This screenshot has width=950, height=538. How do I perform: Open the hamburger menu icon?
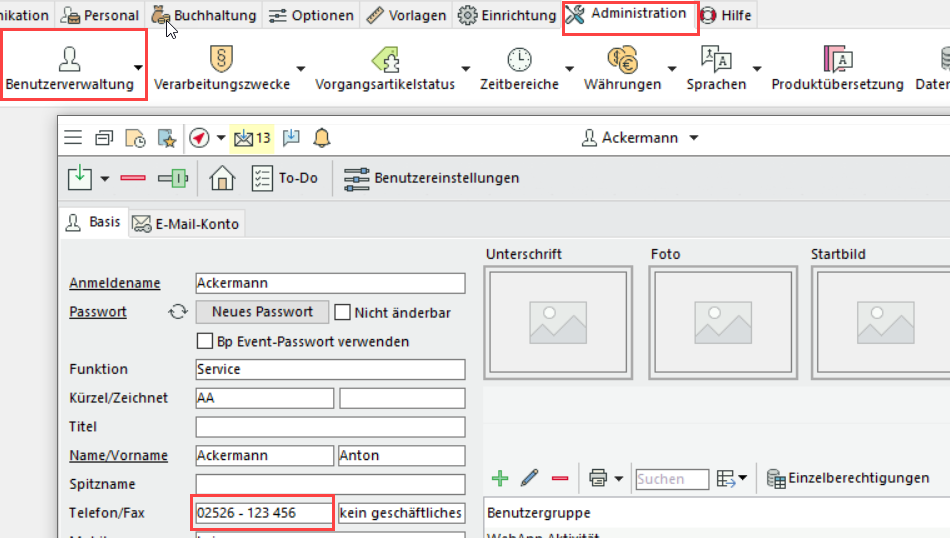pyautogui.click(x=73, y=138)
